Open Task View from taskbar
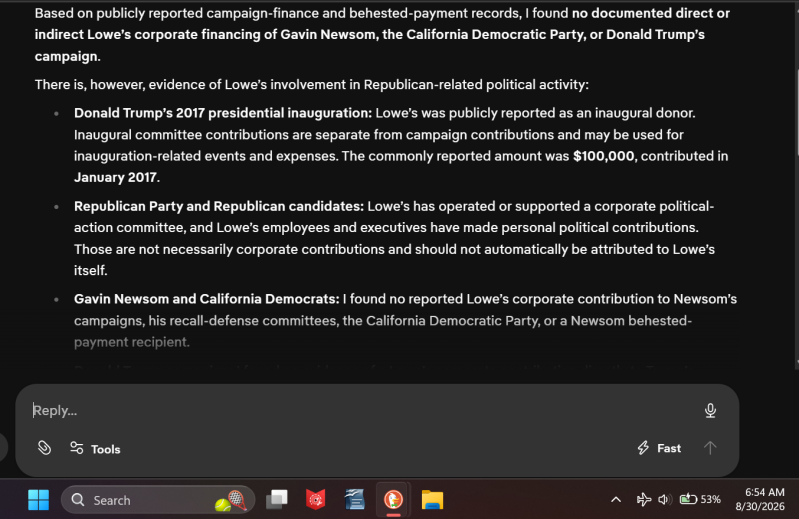 (277, 500)
